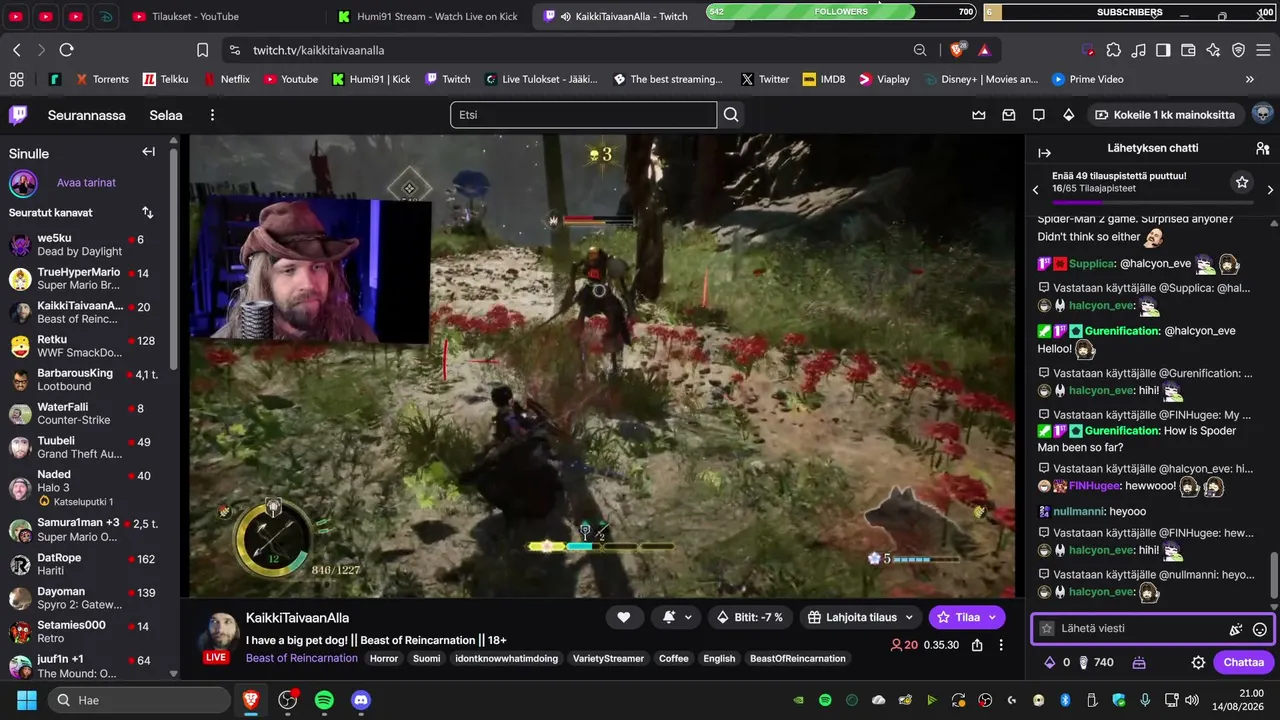Open Twitch top nav three-dot menu

[x=212, y=115]
